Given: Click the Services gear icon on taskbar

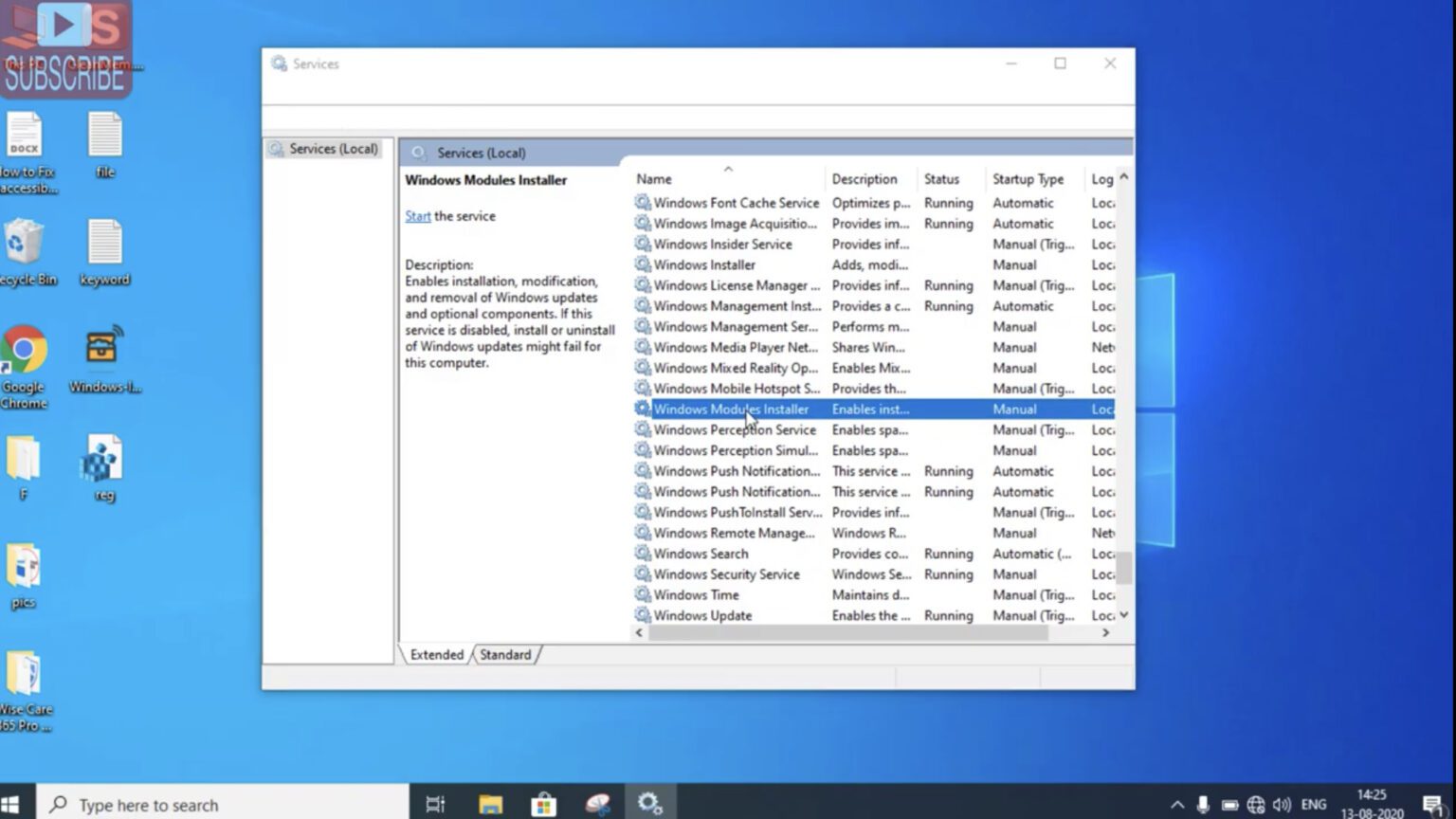Looking at the screenshot, I should point(649,804).
